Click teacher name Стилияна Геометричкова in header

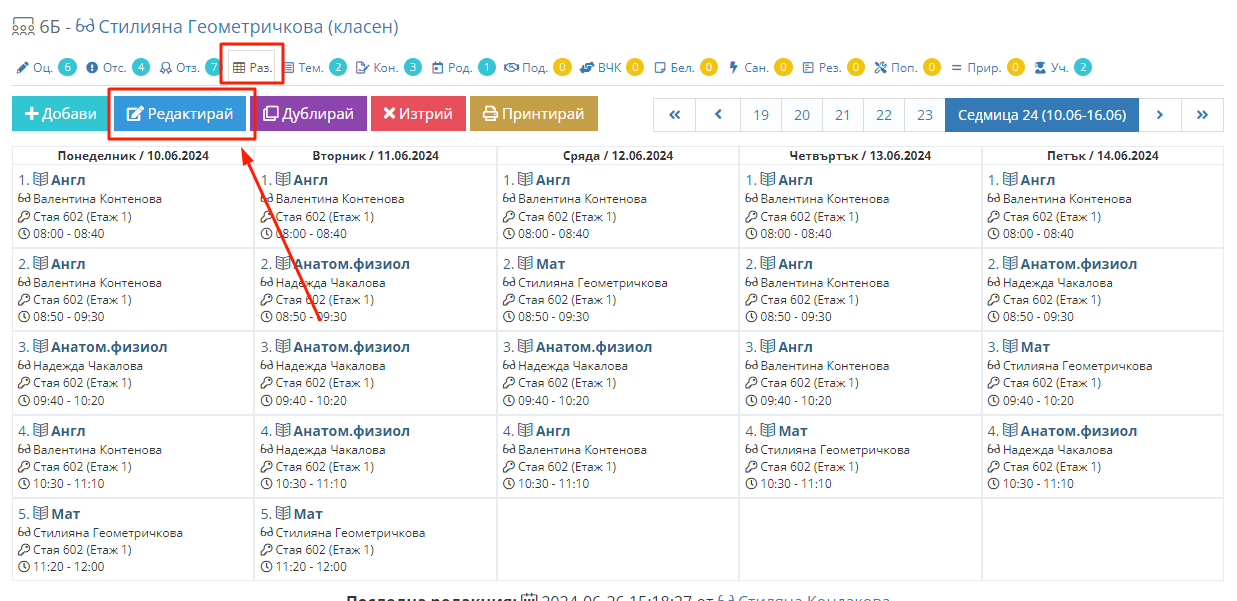[x=248, y=26]
